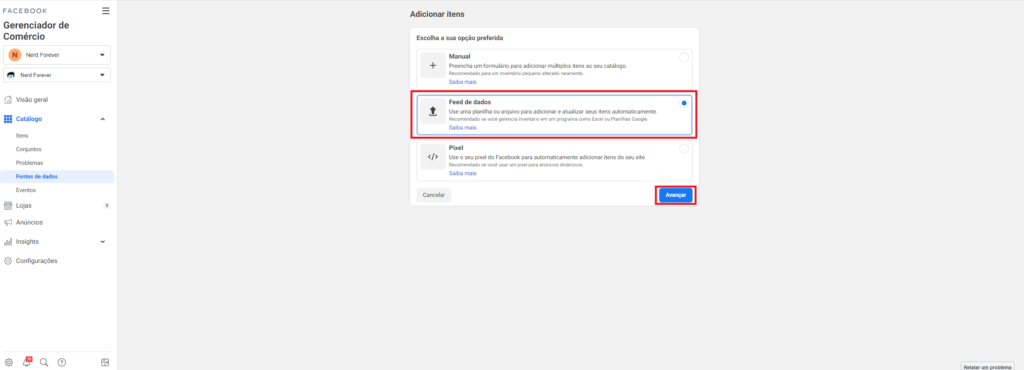This screenshot has width=1024, height=370.
Task: Open Saiba mais under the Pixel option
Action: (x=462, y=174)
